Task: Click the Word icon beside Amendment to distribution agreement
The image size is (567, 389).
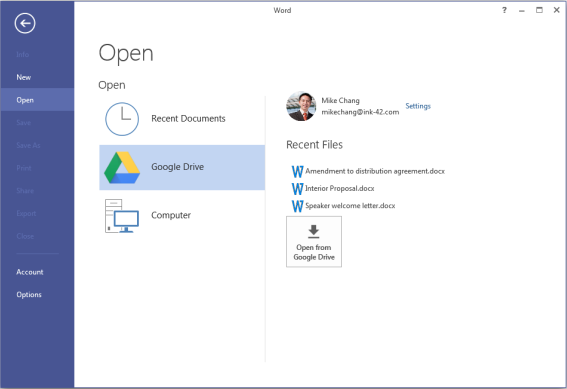Action: point(297,171)
